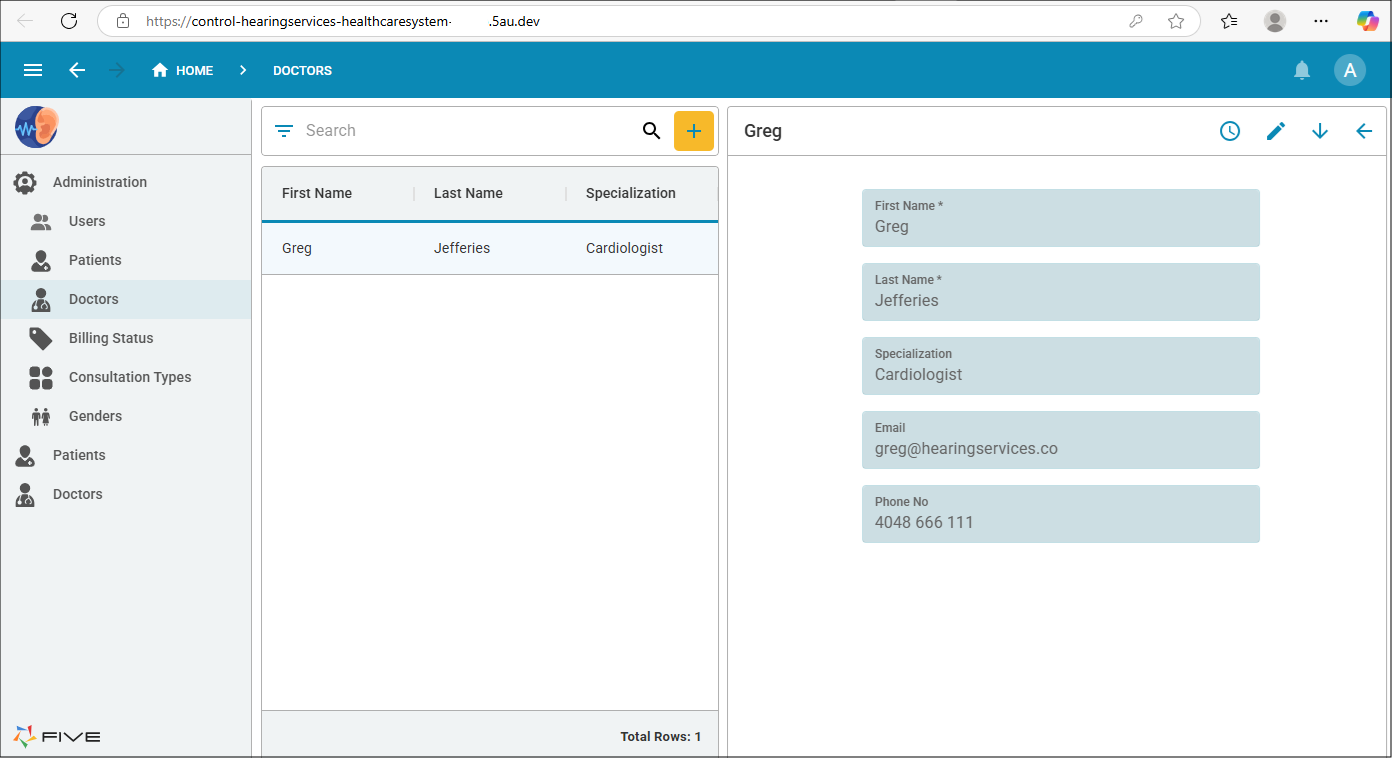Screen dimensions: 1392x758
Task: Open the browser settings ellipsis menu
Action: (x=1321, y=21)
